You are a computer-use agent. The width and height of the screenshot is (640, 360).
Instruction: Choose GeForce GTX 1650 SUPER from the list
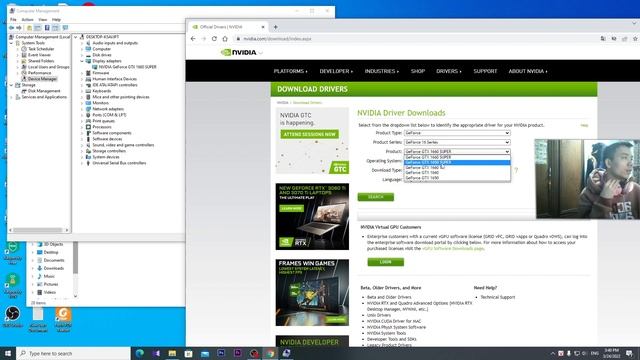(x=457, y=162)
